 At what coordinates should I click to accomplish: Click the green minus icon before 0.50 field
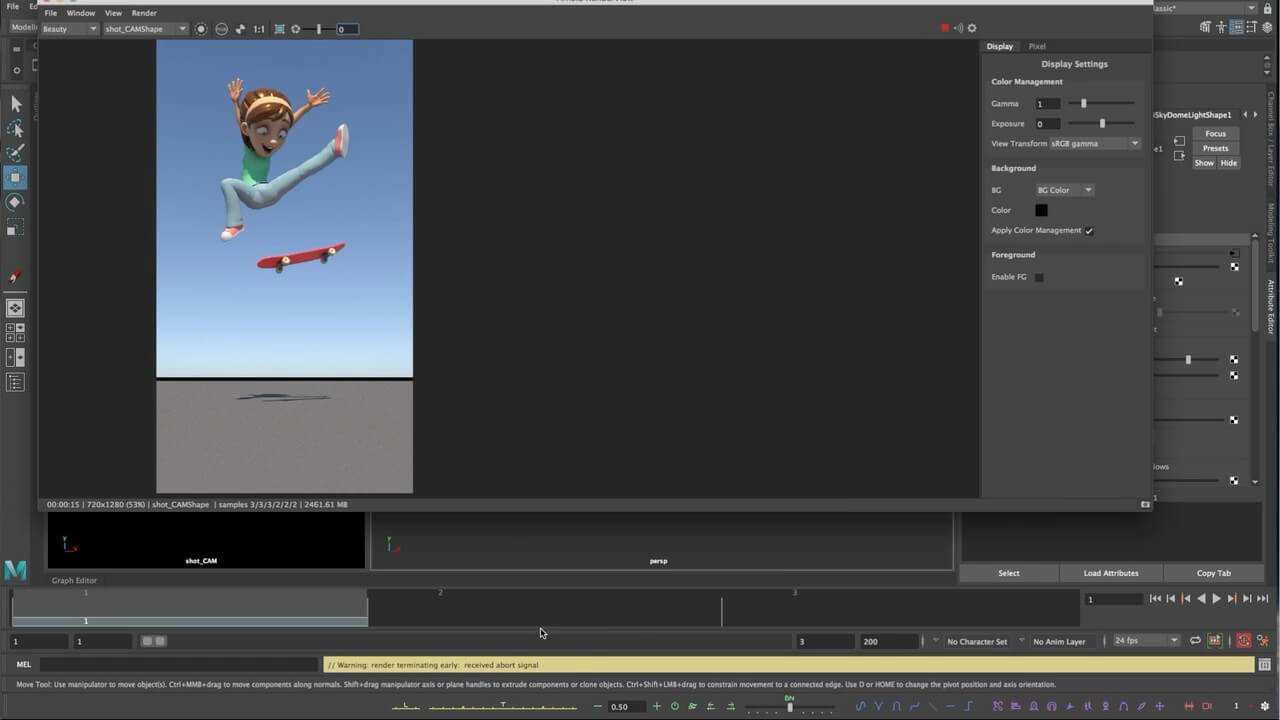tap(598, 706)
